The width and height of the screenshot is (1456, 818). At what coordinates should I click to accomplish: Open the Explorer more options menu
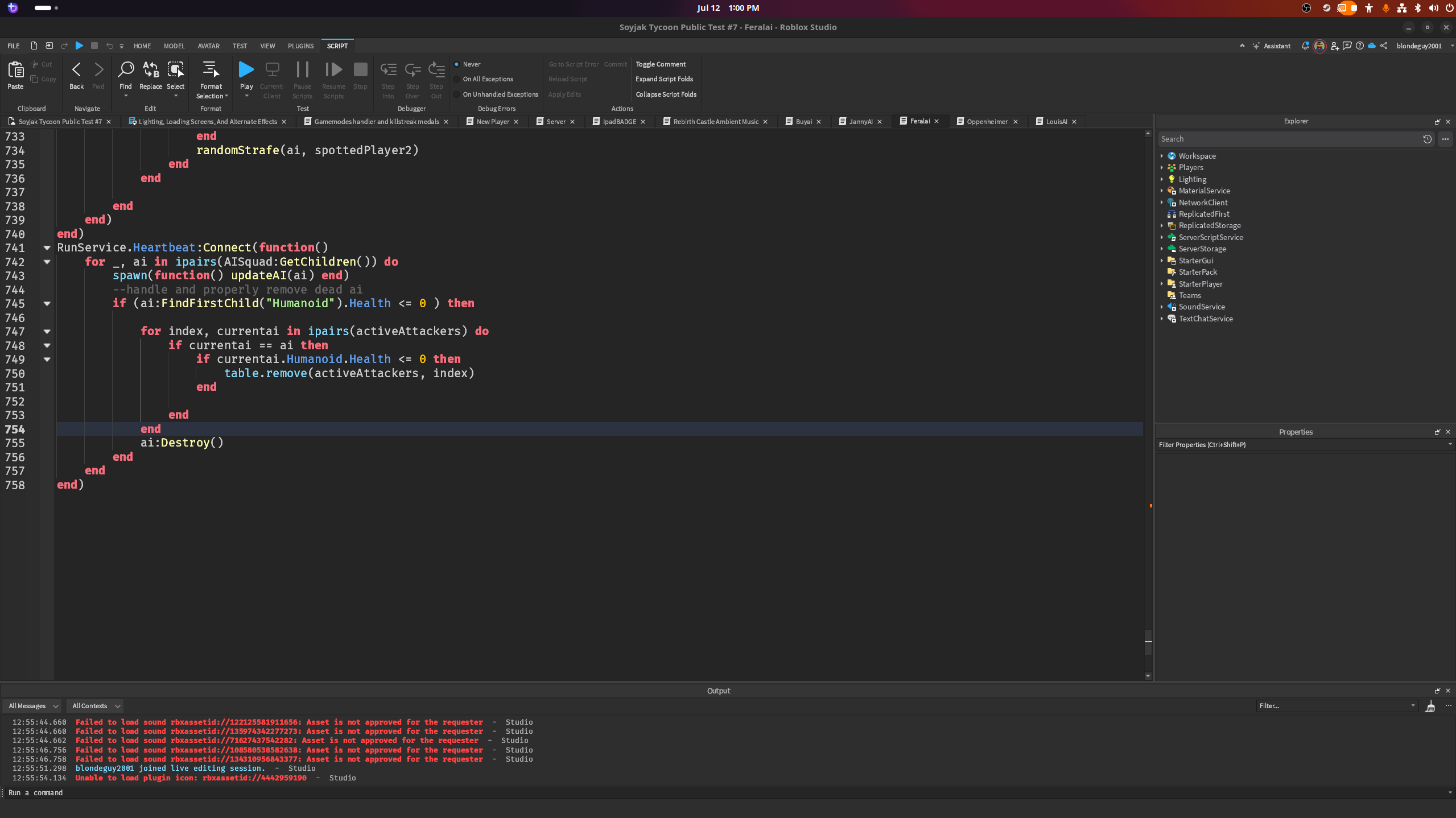coord(1445,139)
